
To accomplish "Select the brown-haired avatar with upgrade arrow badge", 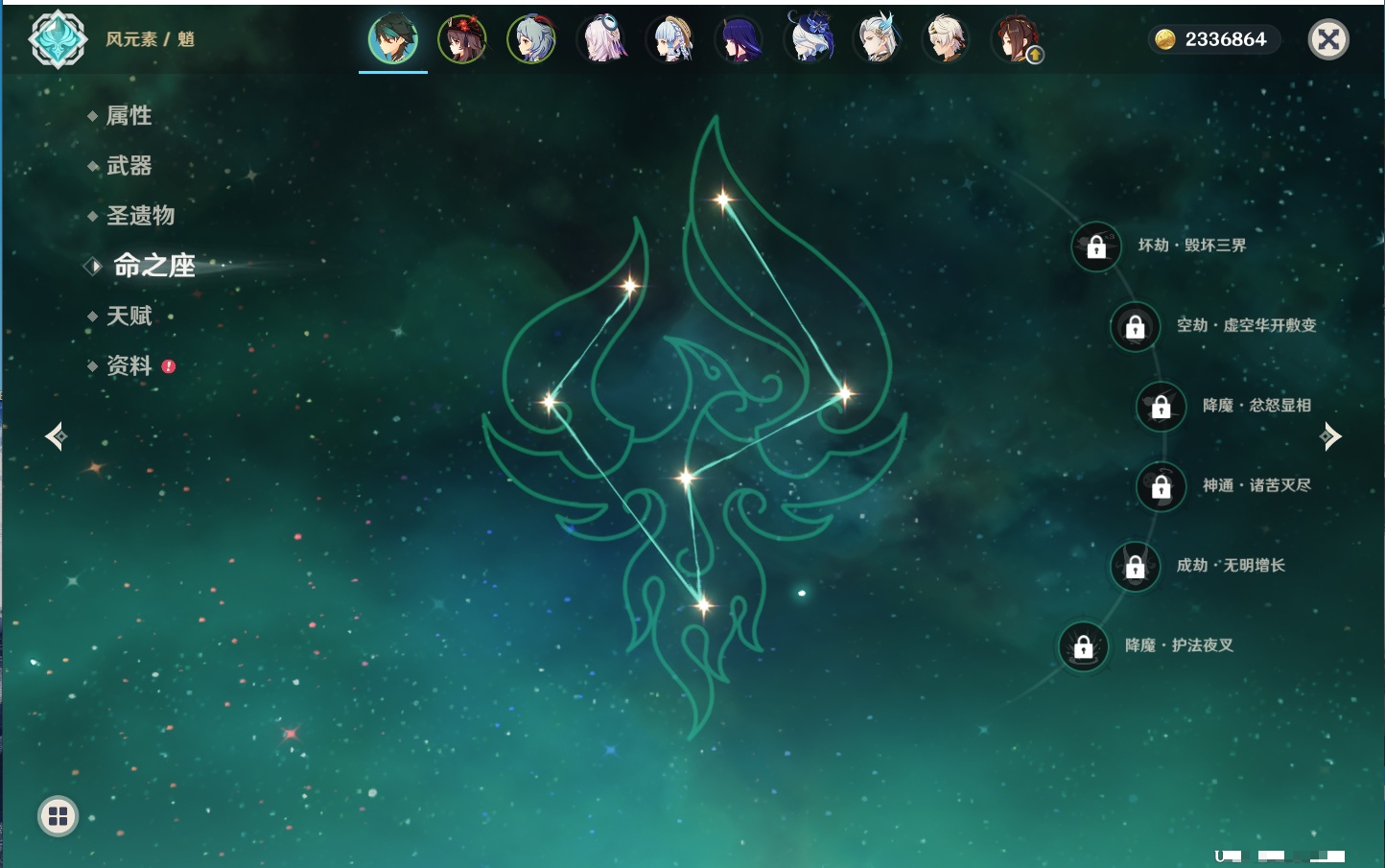I will [x=1017, y=39].
